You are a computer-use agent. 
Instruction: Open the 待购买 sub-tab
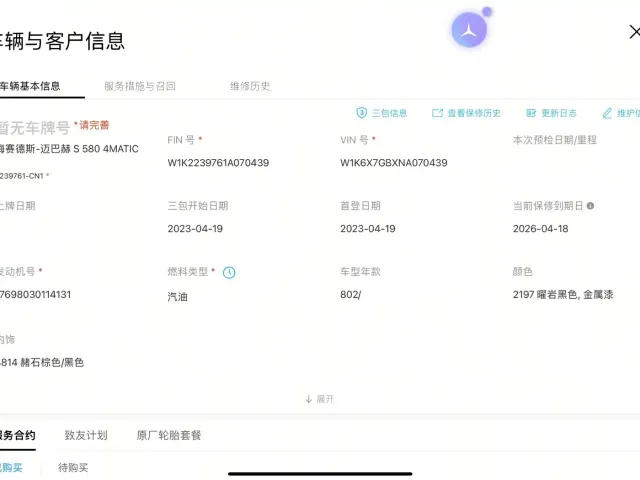click(x=73, y=467)
